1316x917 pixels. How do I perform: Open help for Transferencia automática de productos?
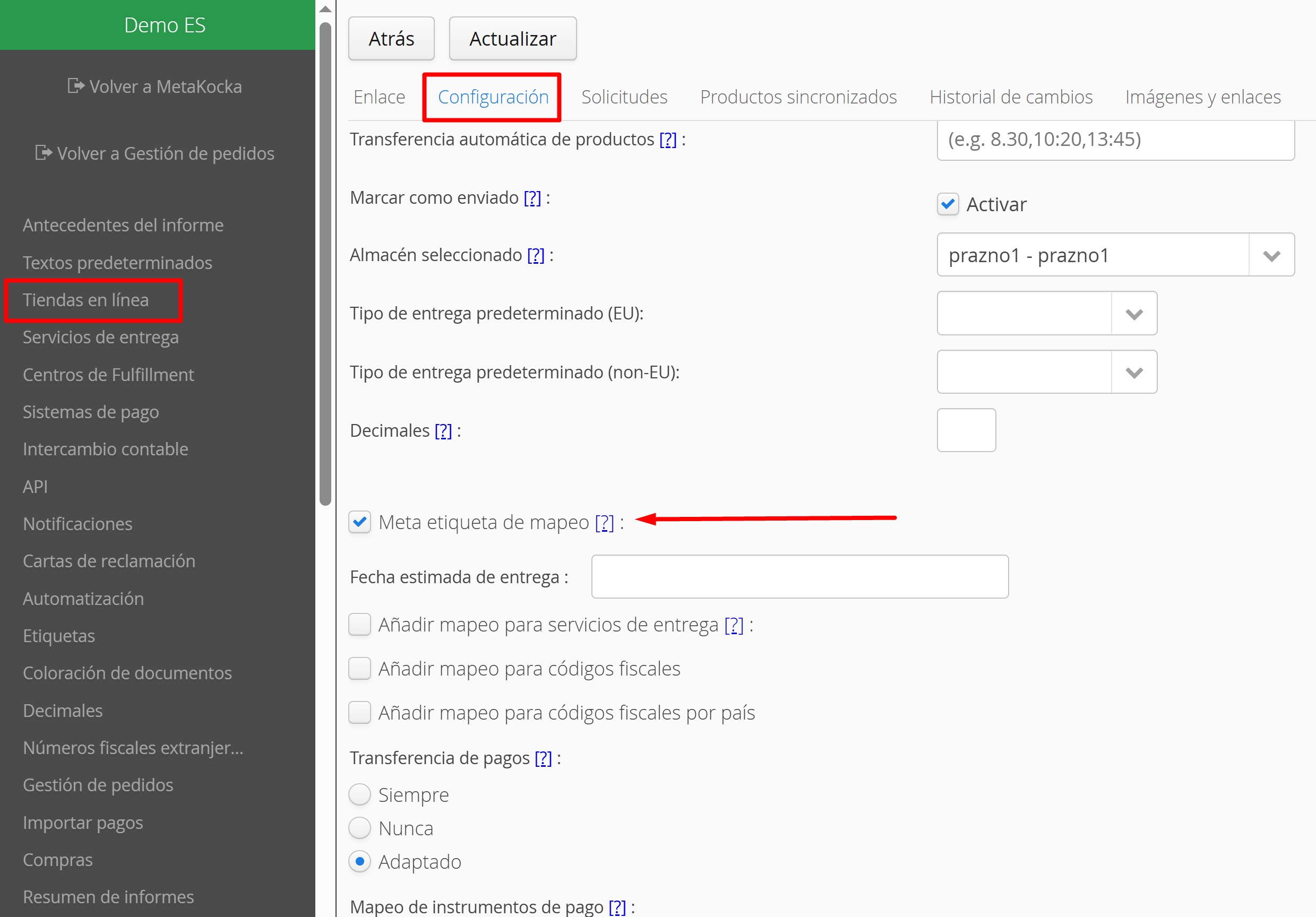coord(668,139)
